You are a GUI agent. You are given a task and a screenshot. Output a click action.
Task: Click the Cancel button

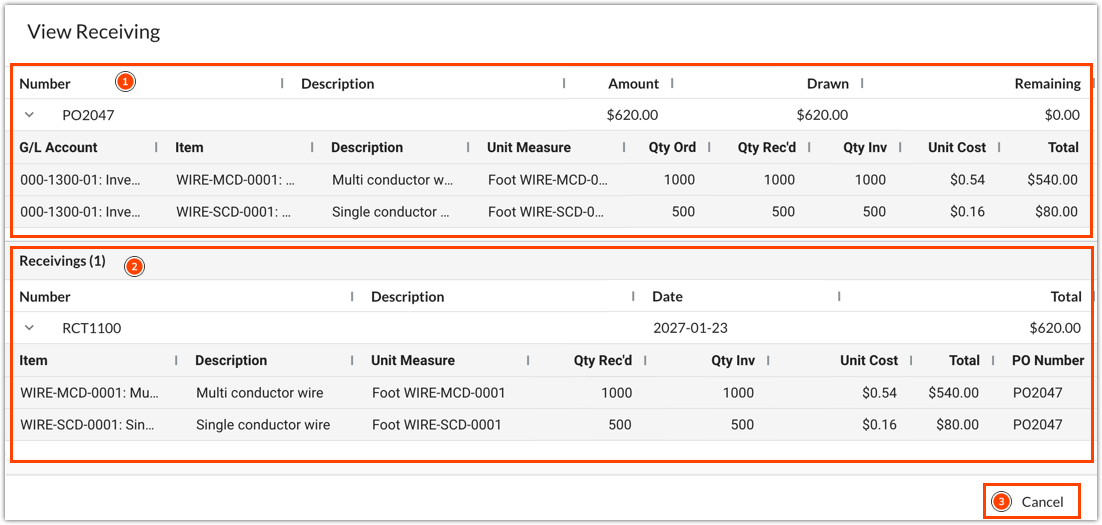[x=1042, y=502]
